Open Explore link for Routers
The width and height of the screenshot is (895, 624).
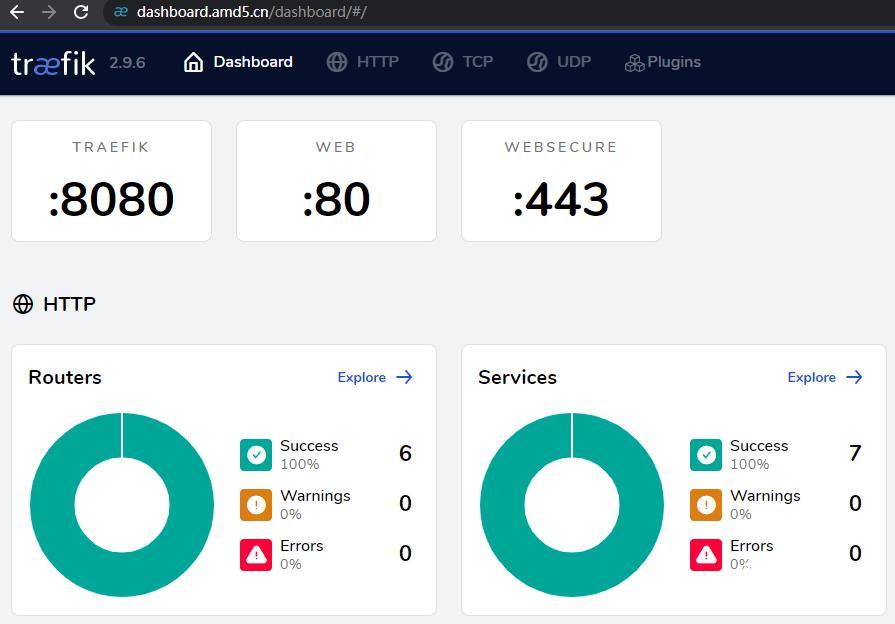(x=374, y=377)
